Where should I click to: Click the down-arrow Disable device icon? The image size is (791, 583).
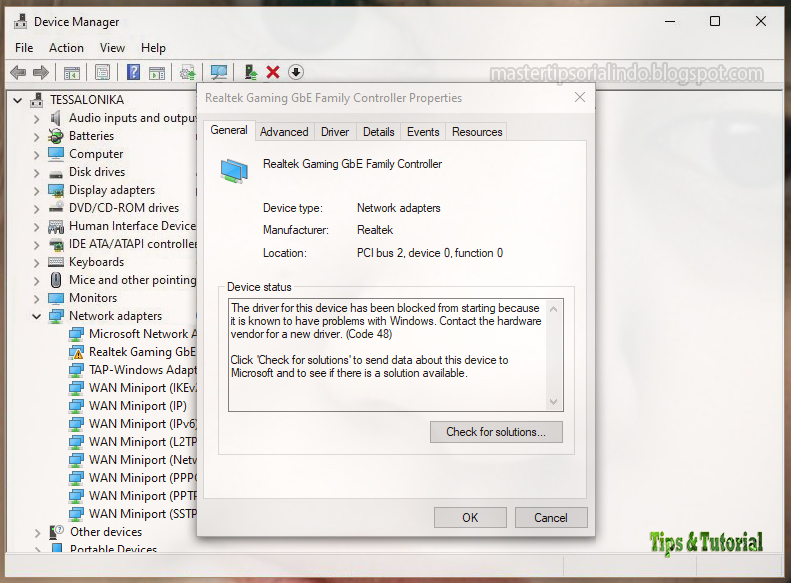tap(296, 72)
